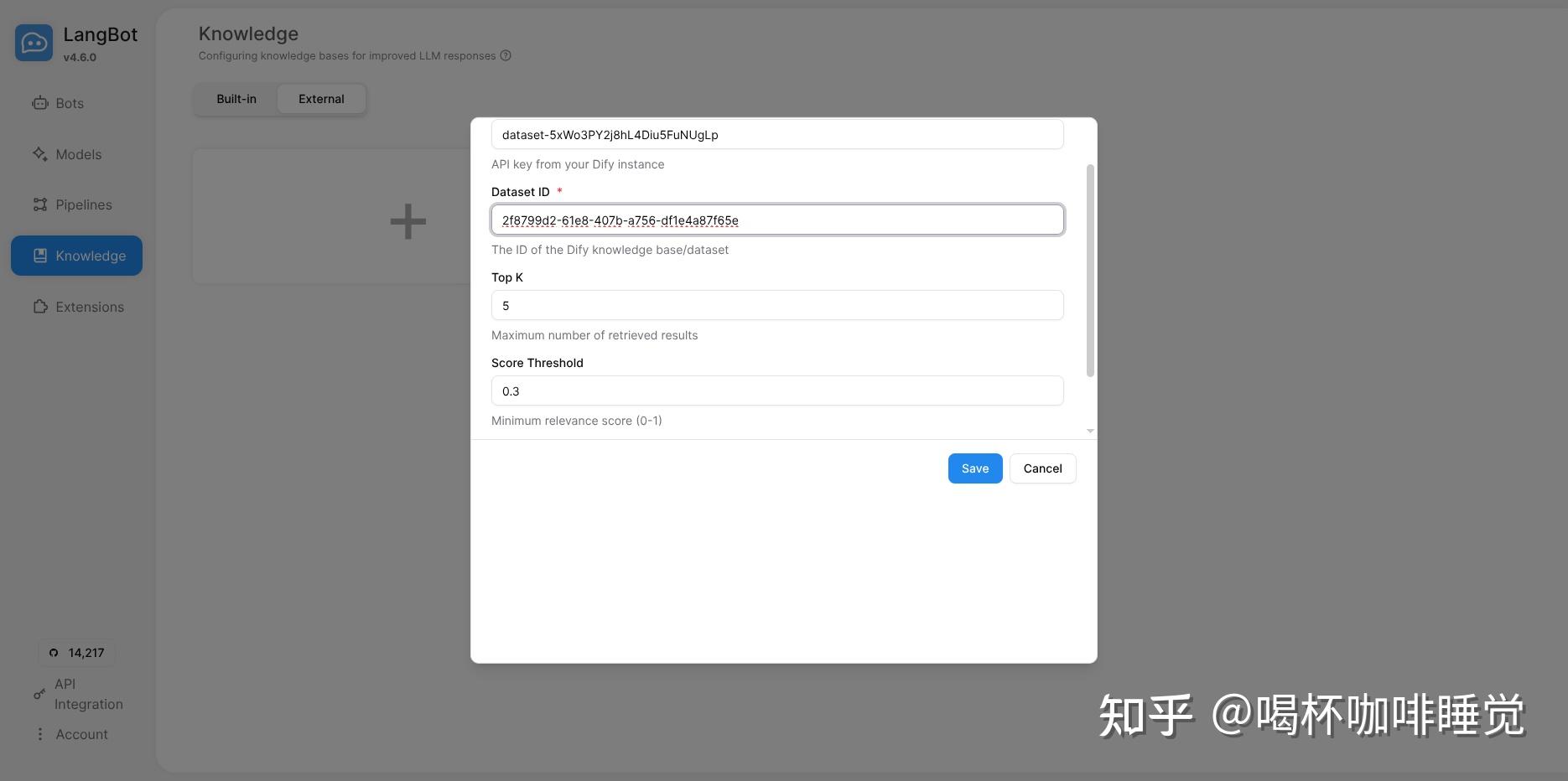Open the Account options menu
This screenshot has width=1568, height=781.
[80, 734]
